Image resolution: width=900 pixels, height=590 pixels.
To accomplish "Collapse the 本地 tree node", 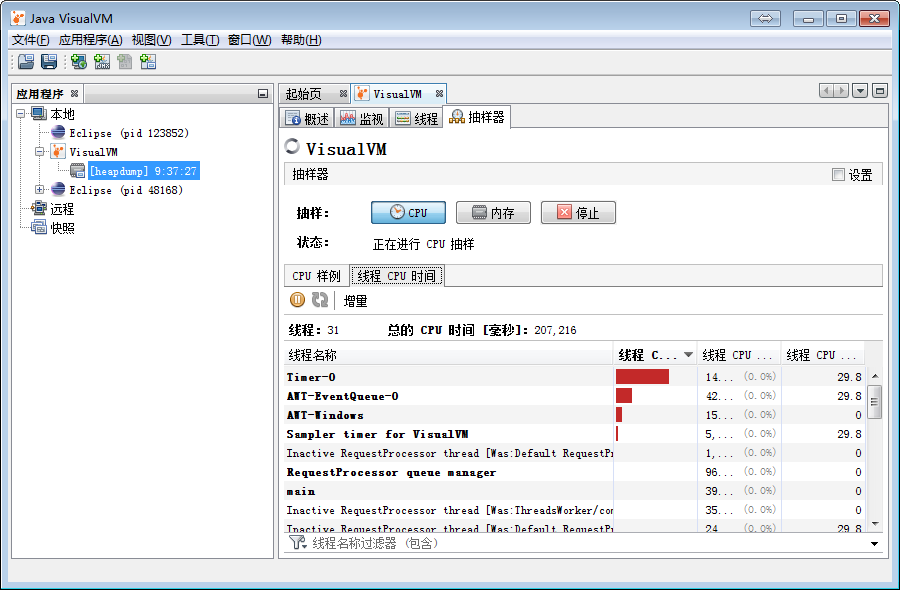I will 21,114.
